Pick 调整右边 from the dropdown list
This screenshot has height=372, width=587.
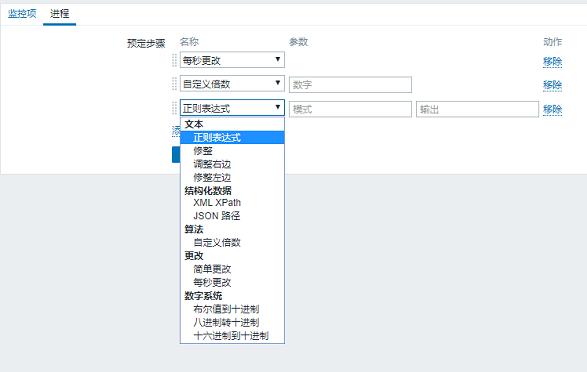232,164
